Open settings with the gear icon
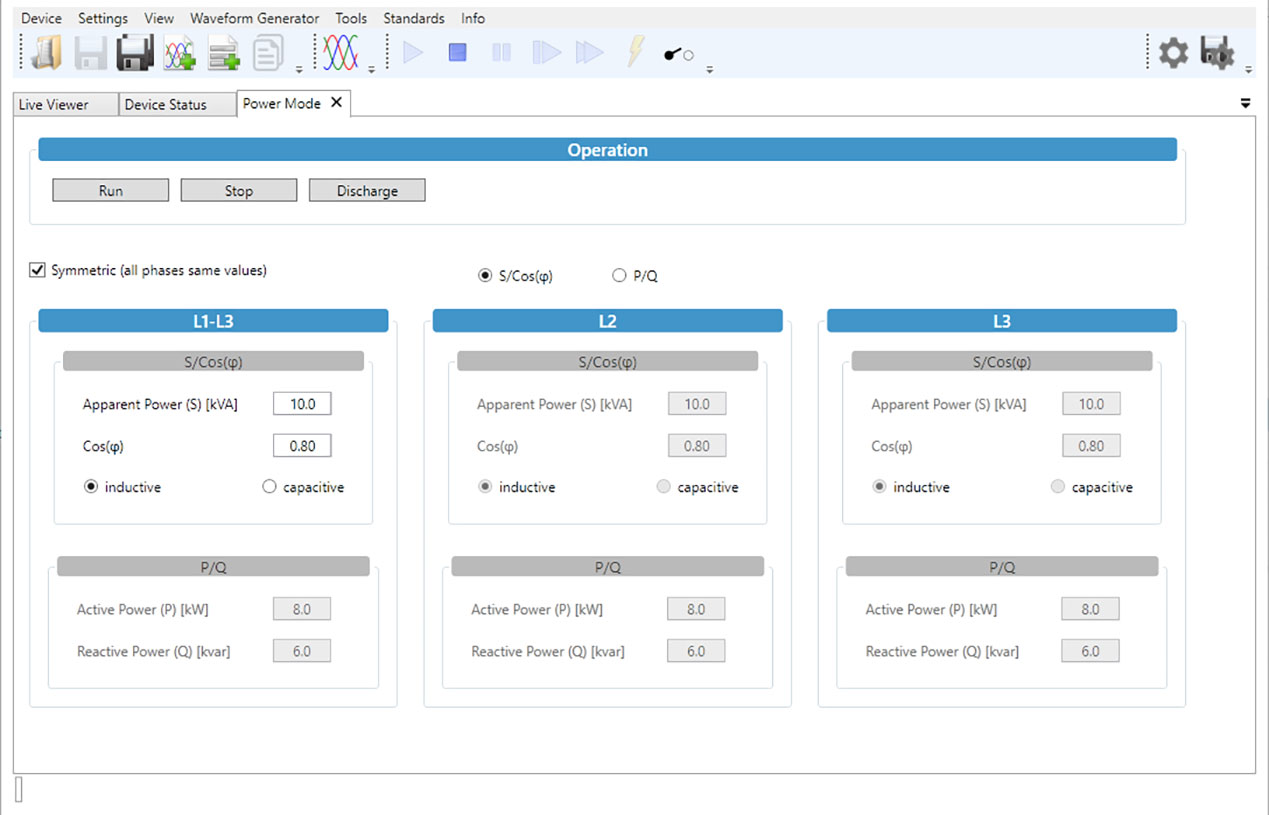1269x815 pixels. click(1173, 53)
